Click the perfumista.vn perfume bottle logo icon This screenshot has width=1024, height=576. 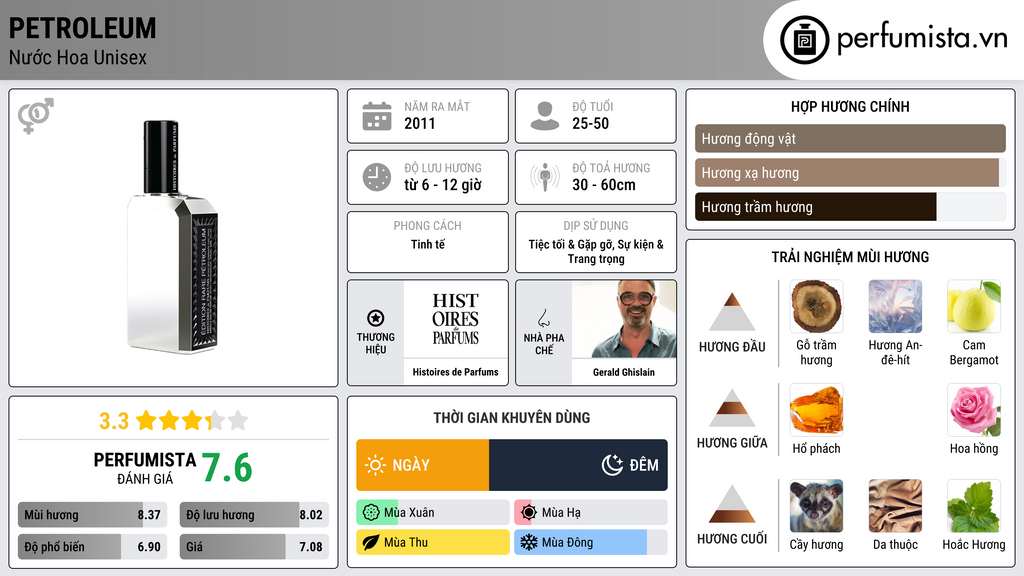pos(804,40)
